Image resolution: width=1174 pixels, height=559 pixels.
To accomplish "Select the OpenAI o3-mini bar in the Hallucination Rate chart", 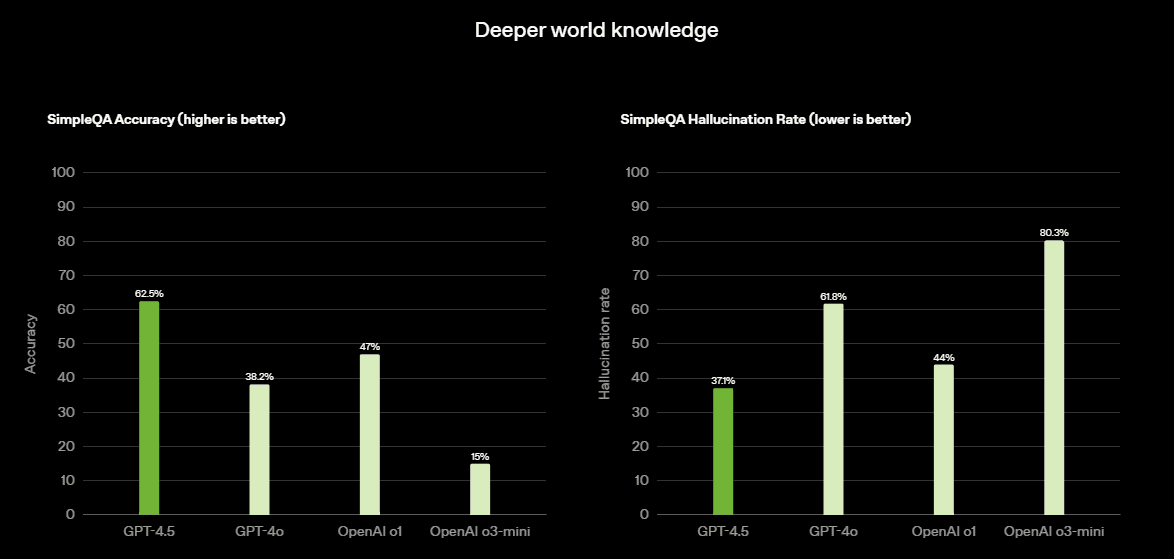I will (1053, 377).
